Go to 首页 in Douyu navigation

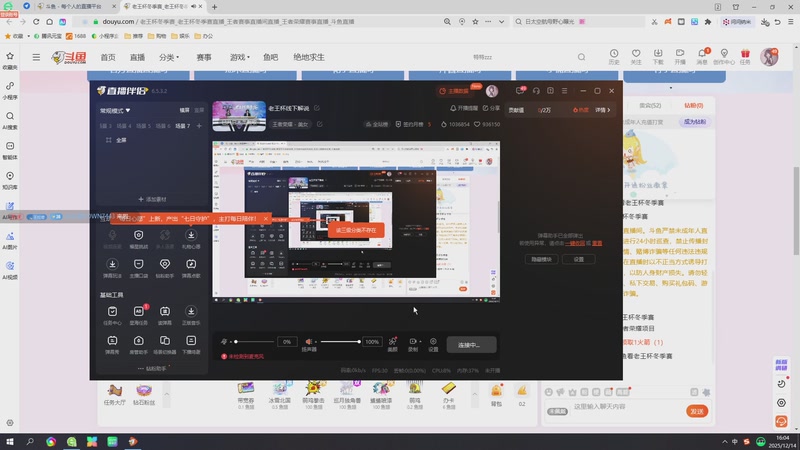click(108, 57)
